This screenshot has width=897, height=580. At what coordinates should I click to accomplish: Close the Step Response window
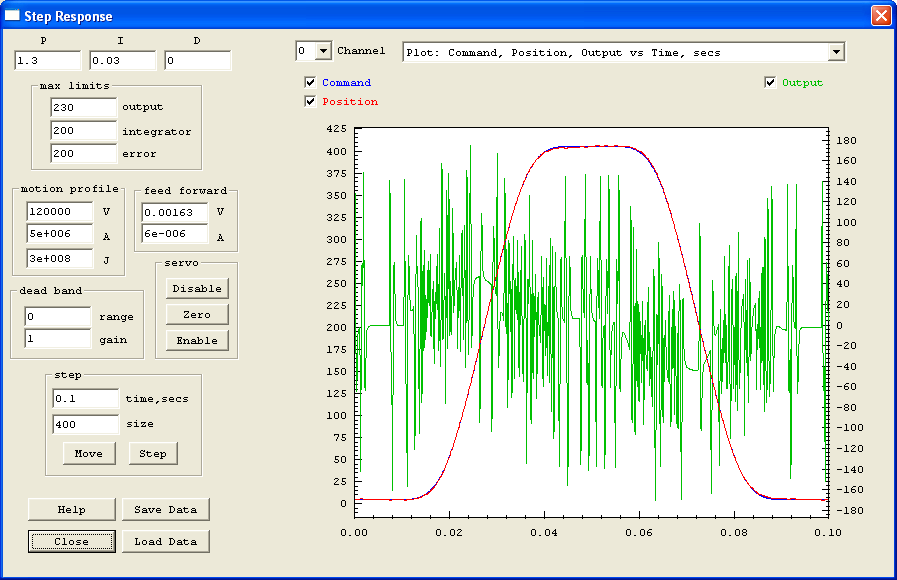point(880,16)
